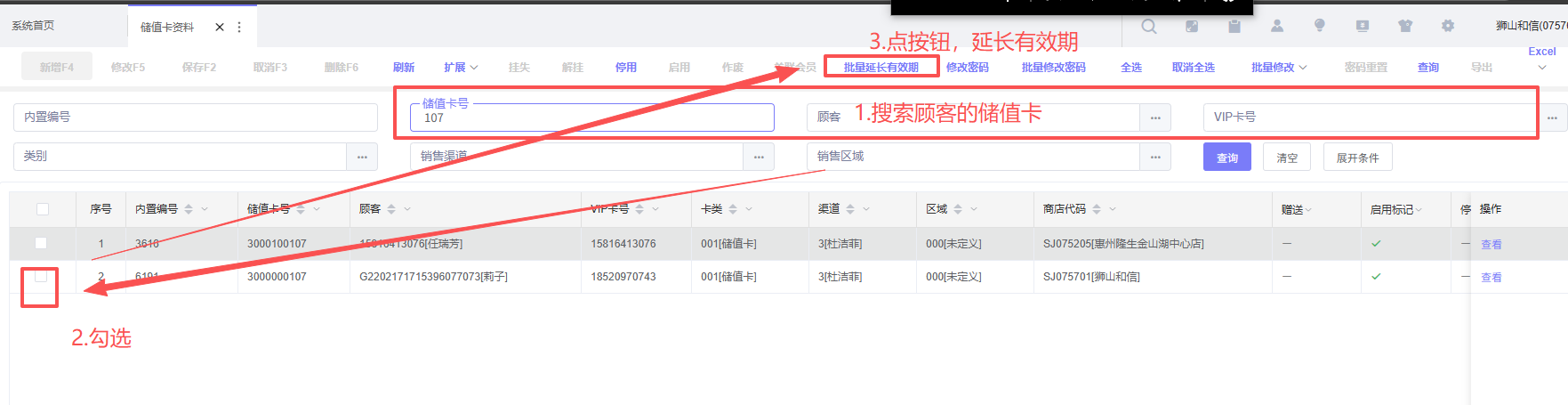Click the lightbulb tips icon
This screenshot has width=1568, height=405.
point(1320,27)
